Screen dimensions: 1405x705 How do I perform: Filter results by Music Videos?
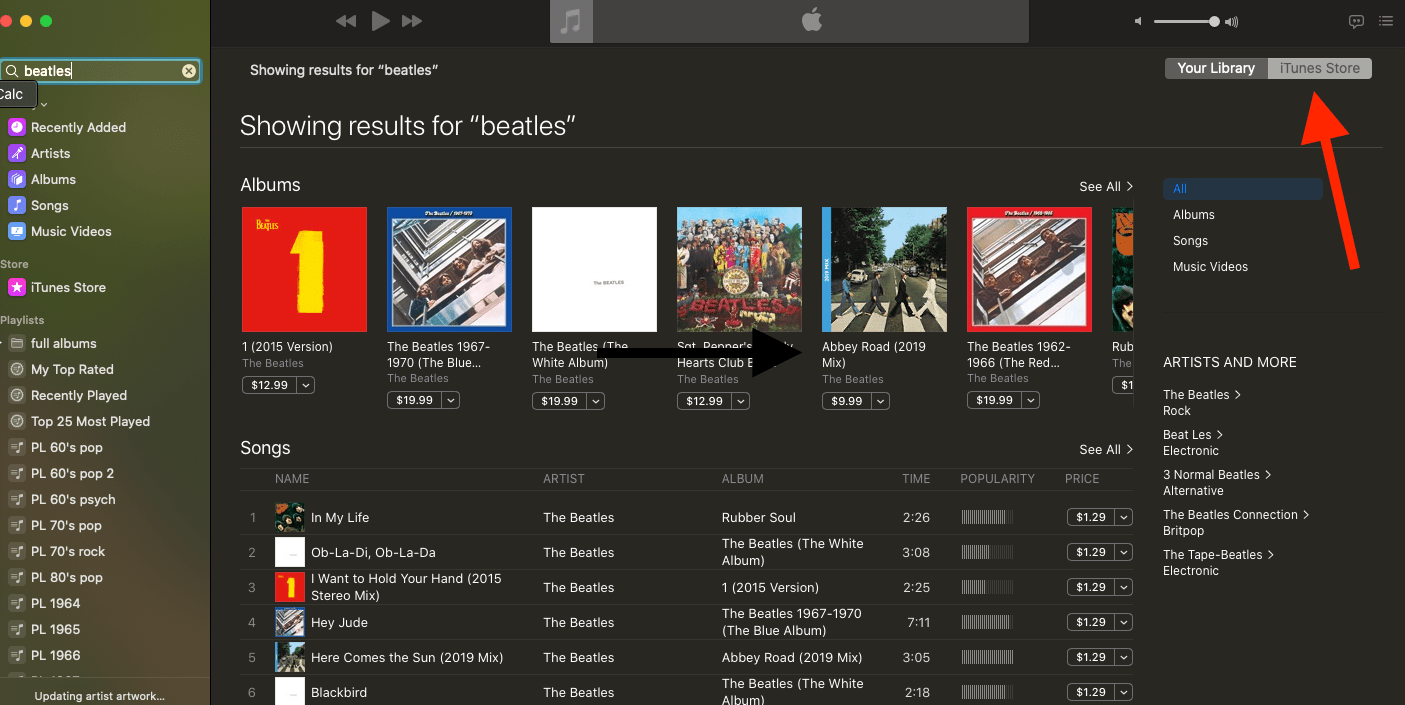tap(1210, 267)
